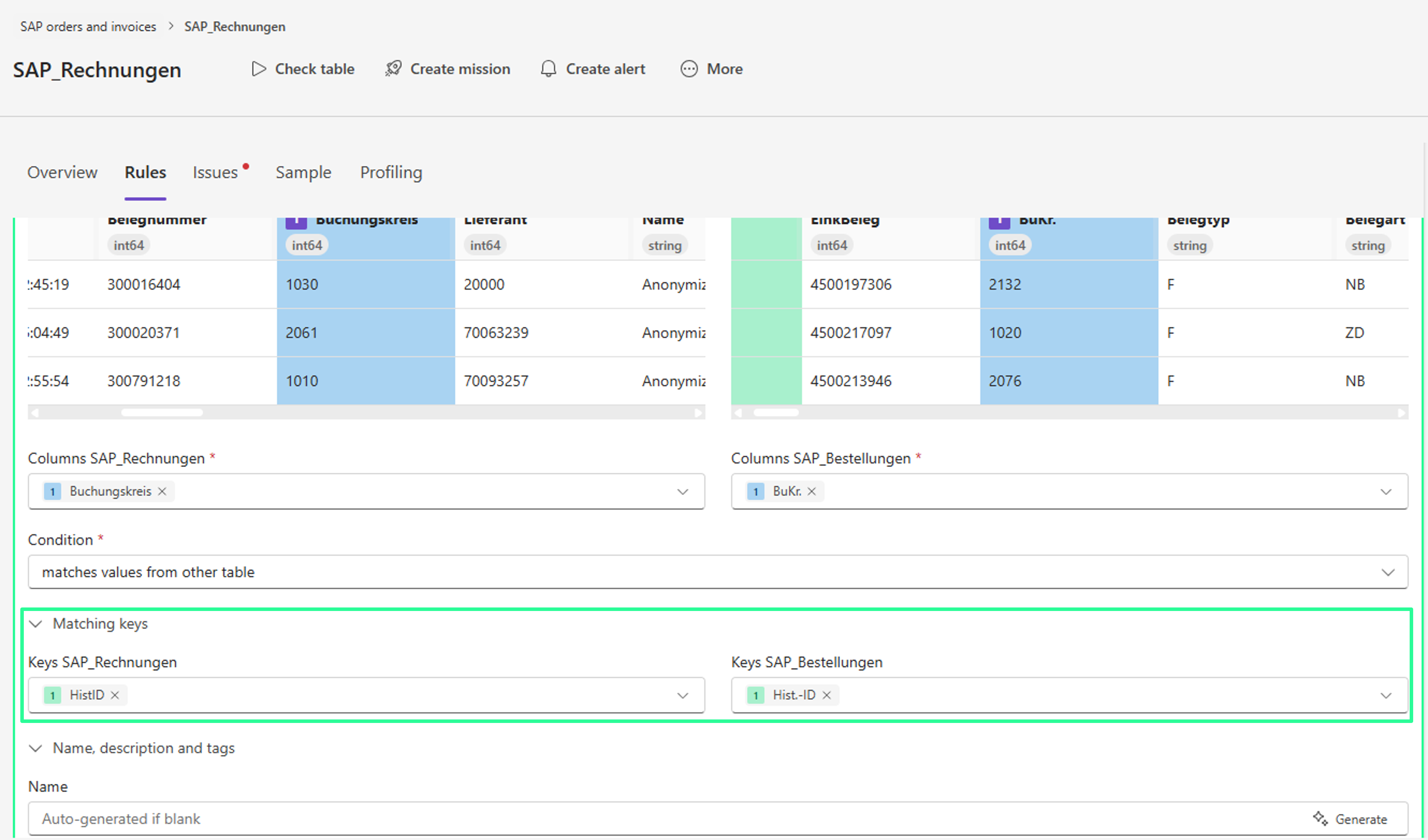
Task: Click the Check table play icon
Action: pyautogui.click(x=258, y=69)
